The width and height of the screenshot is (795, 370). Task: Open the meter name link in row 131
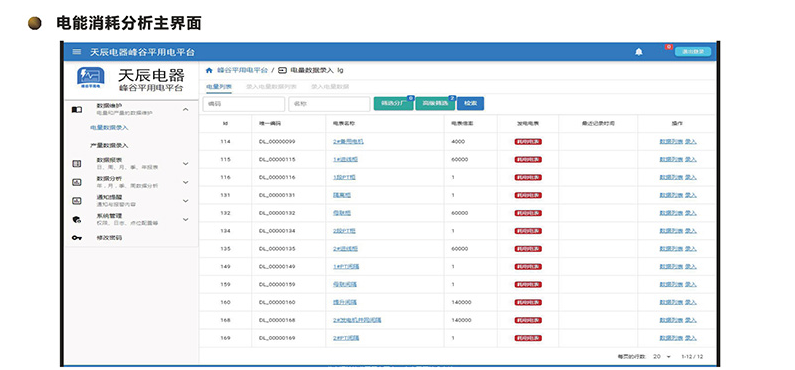(x=342, y=195)
